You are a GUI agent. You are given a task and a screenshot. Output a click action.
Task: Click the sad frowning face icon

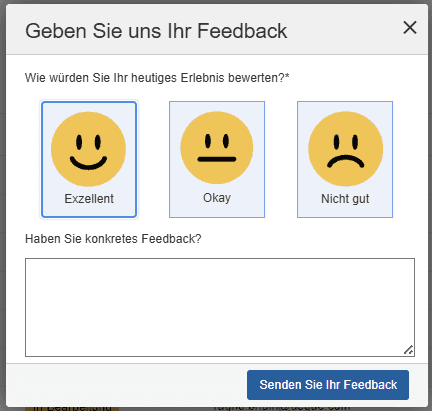coord(345,149)
